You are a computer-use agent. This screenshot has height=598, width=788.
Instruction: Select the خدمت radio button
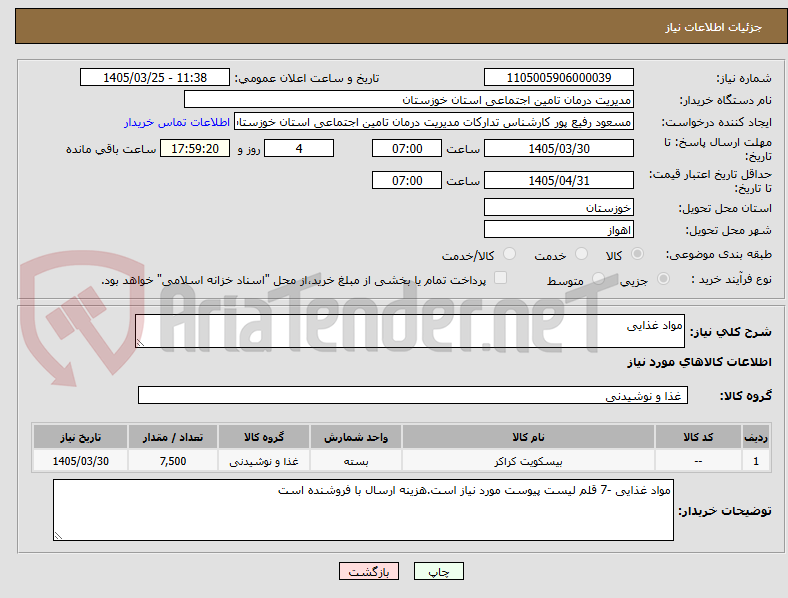[581, 254]
